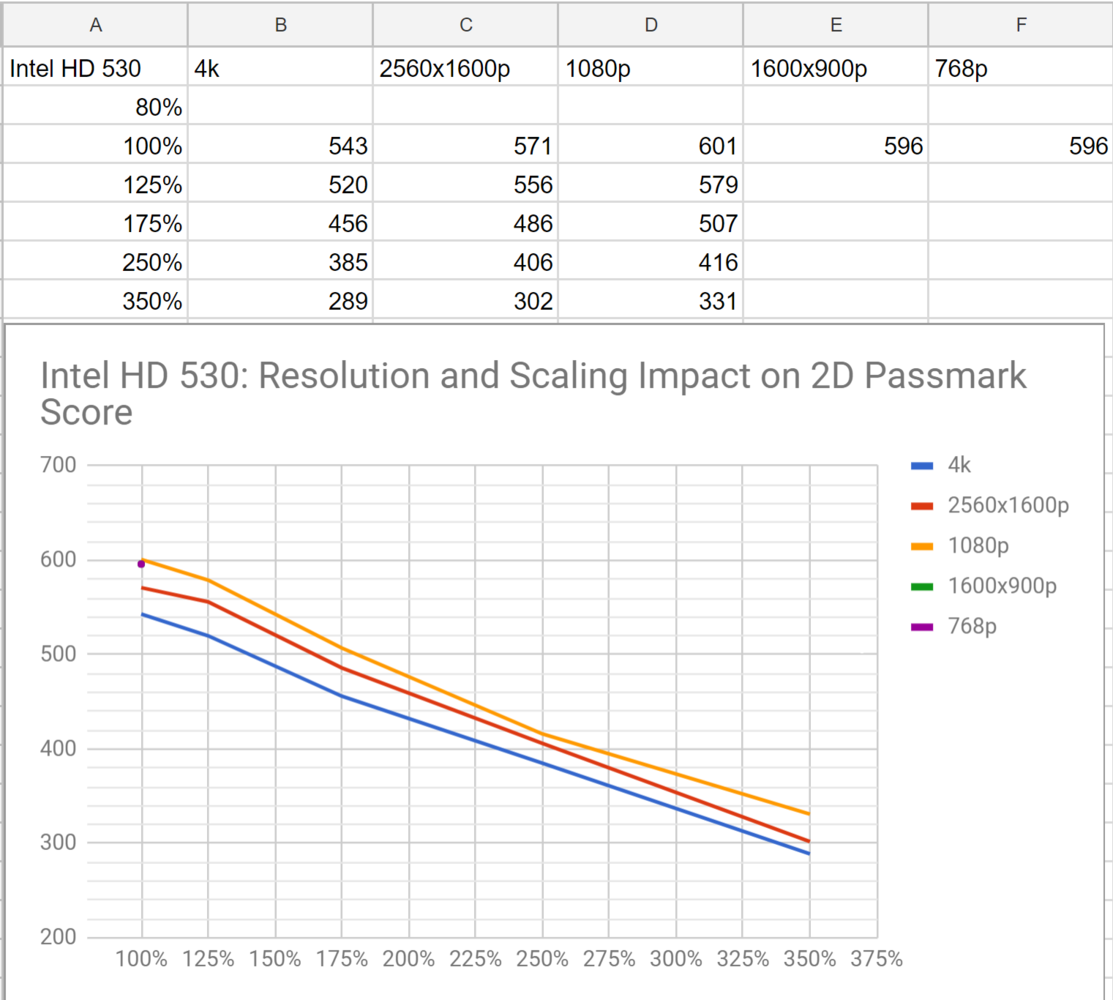The height and width of the screenshot is (1000, 1113).
Task: Click the '4k' header cell in row one
Action: [x=280, y=67]
